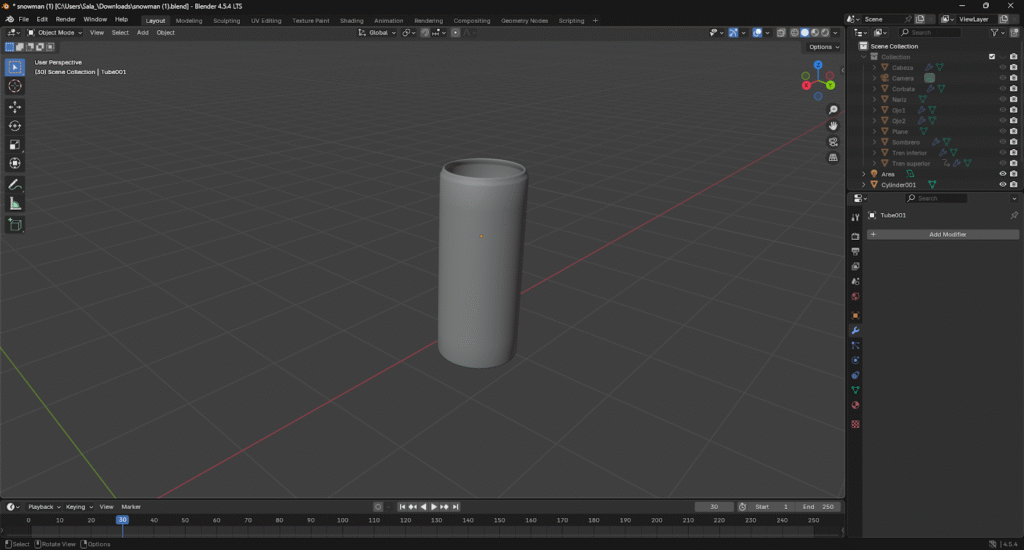Expand the Cabeza object in outliner

(x=874, y=68)
